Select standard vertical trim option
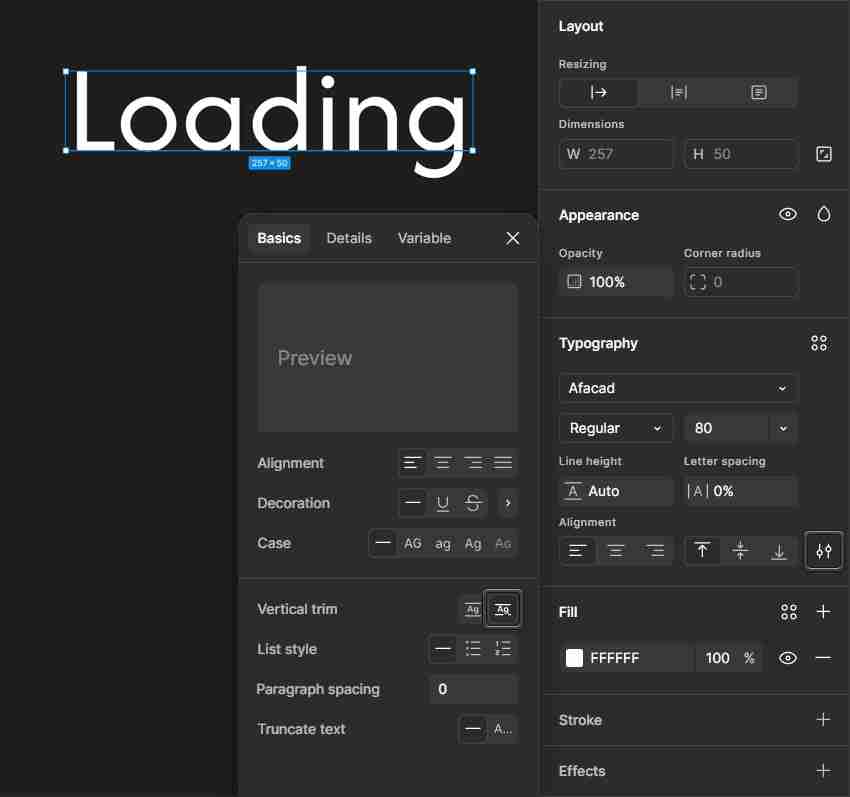Viewport: 850px width, 797px height. [473, 609]
